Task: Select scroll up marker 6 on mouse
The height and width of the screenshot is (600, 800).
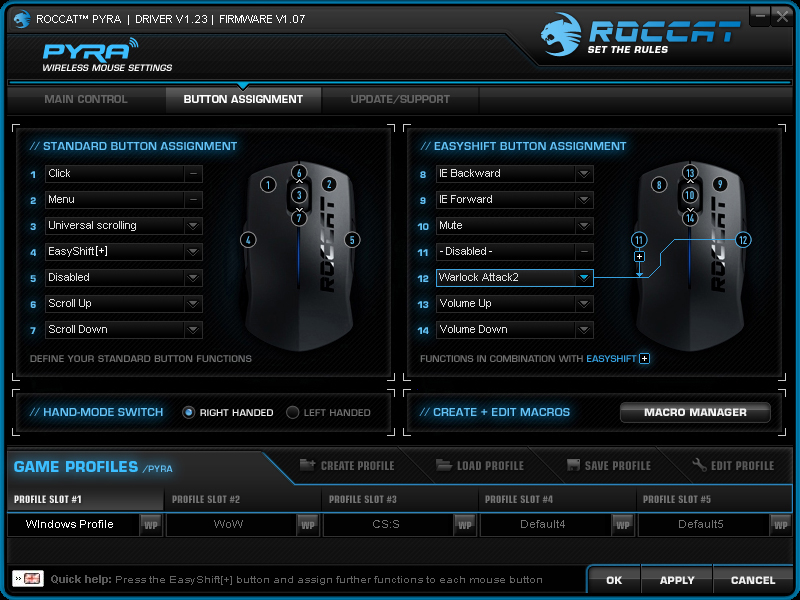Action: (x=299, y=172)
